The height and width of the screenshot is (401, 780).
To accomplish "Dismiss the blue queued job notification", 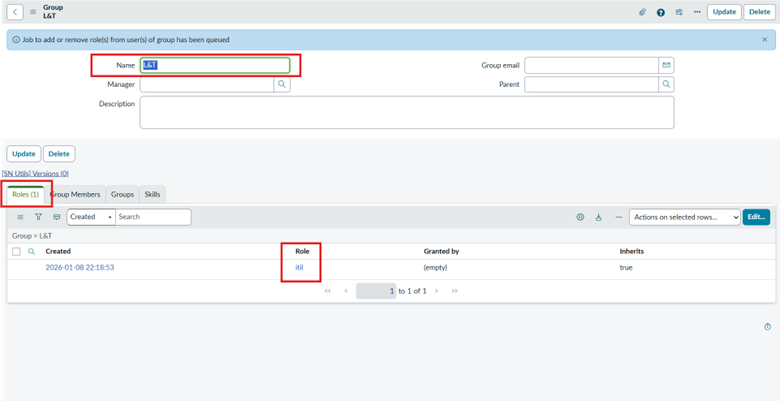I will pos(765,39).
